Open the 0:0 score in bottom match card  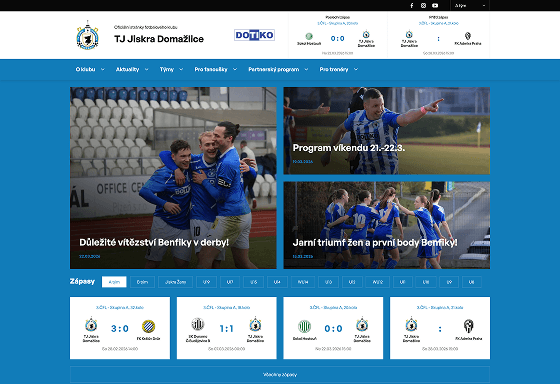click(x=333, y=328)
